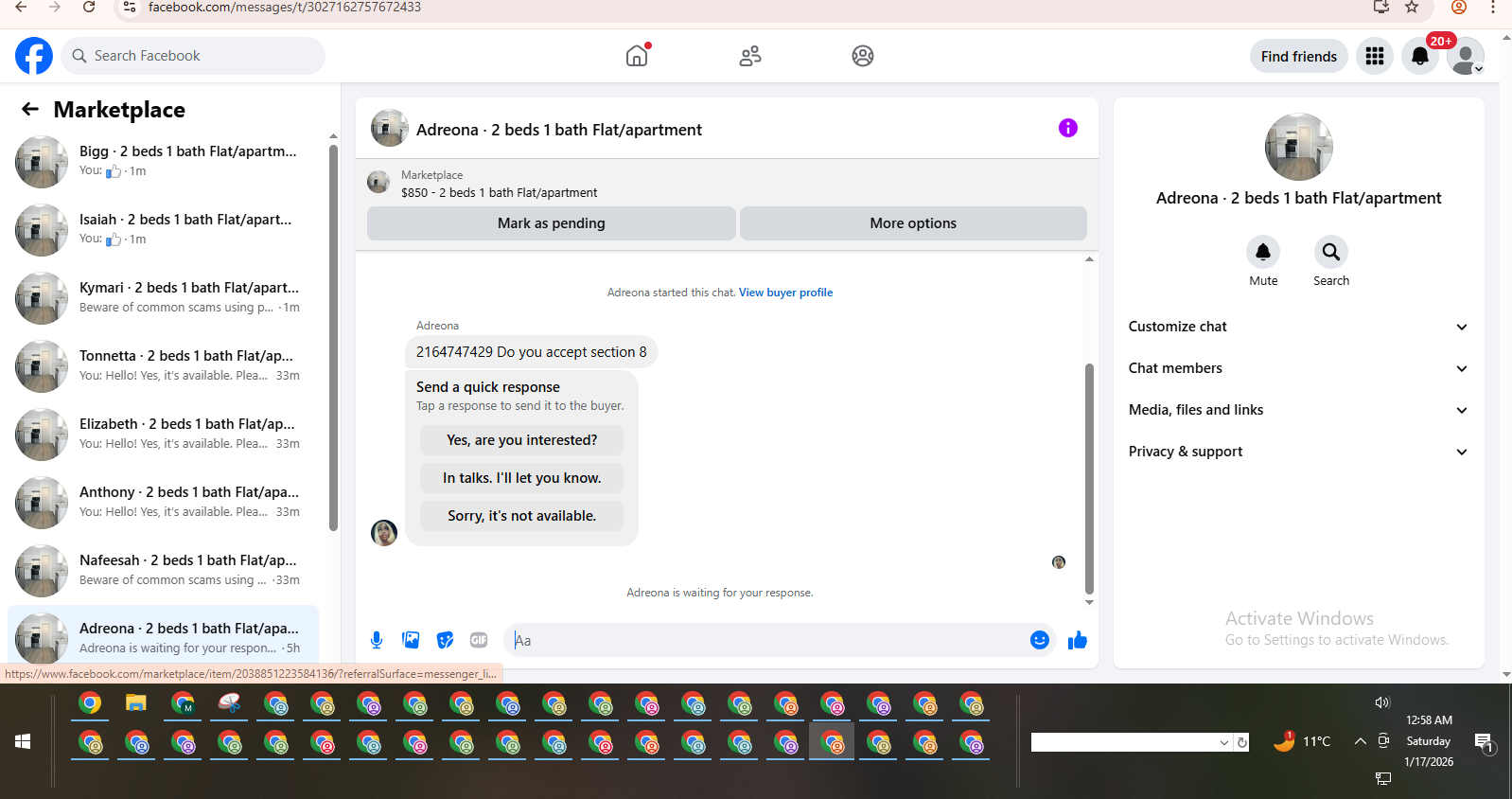
Task: Open the $850 Marketplace listing link
Action: pyautogui.click(x=499, y=192)
